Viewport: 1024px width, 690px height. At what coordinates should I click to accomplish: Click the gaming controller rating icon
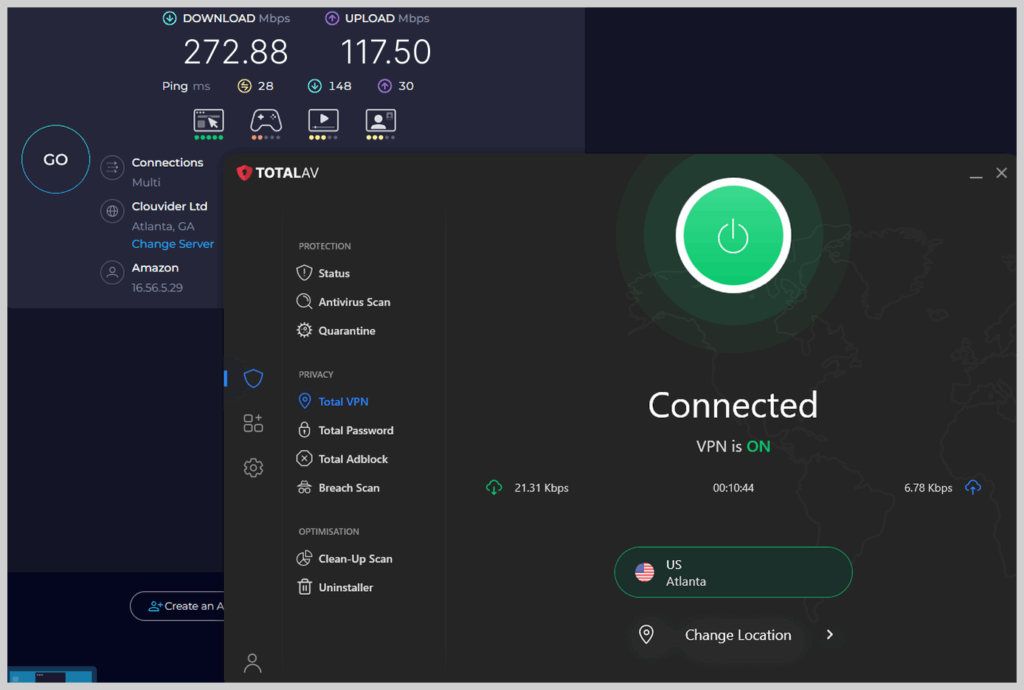[266, 124]
